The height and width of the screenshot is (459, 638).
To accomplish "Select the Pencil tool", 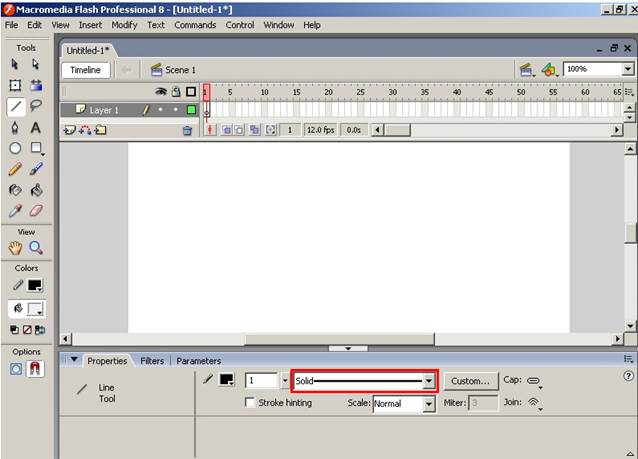I will (15, 169).
